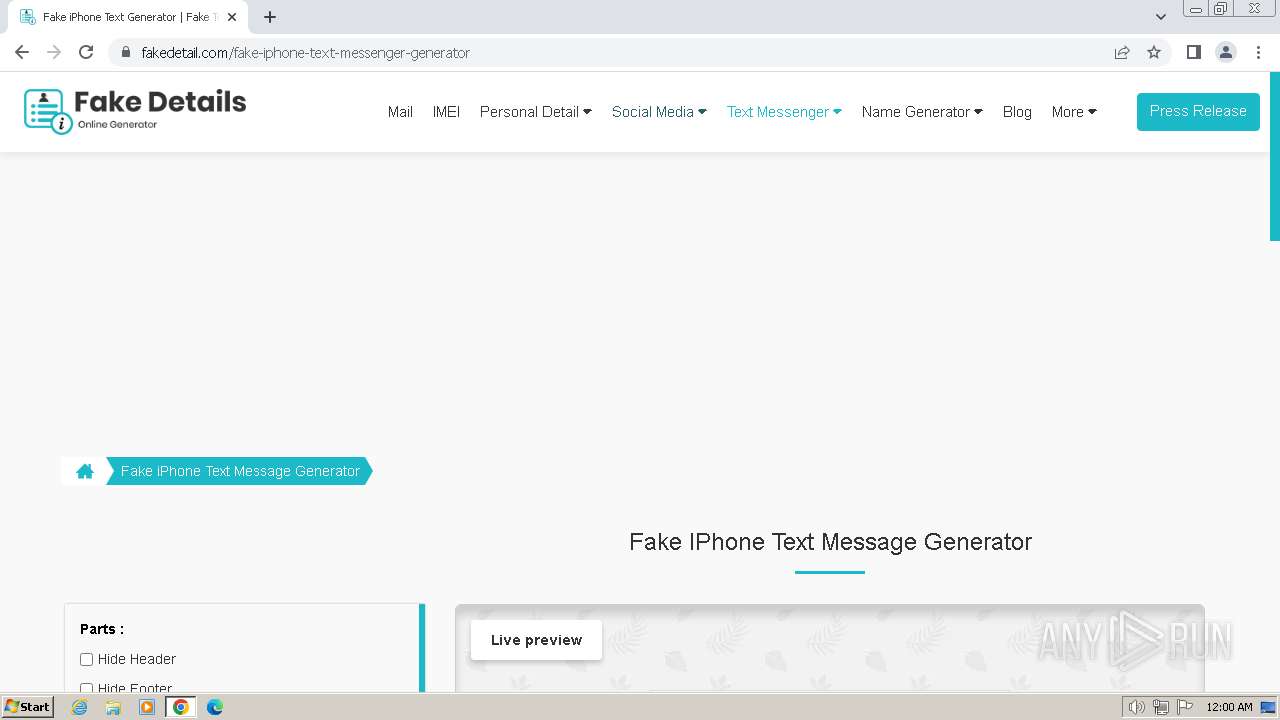Click the Press Release button
1280x720 pixels.
pos(1198,111)
